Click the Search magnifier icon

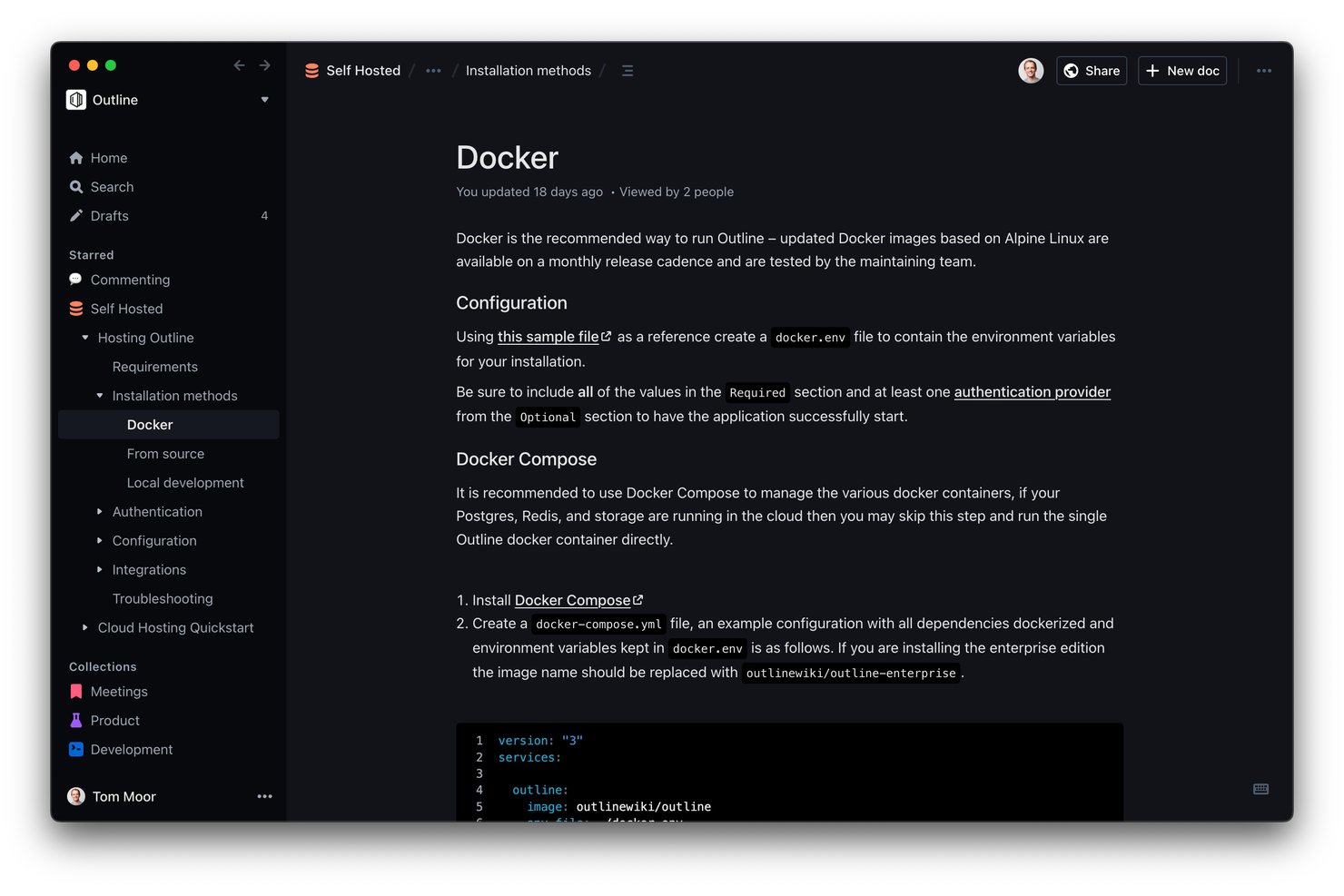tap(76, 187)
